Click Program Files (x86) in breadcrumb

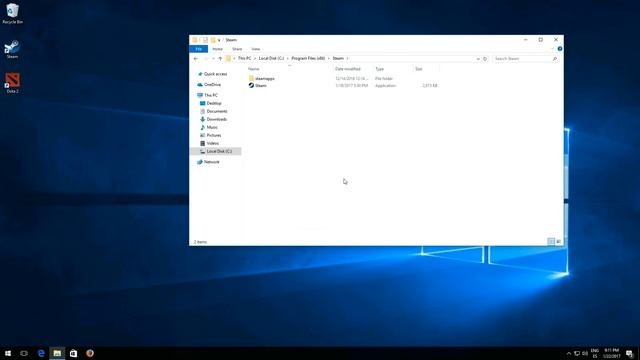[x=308, y=59]
